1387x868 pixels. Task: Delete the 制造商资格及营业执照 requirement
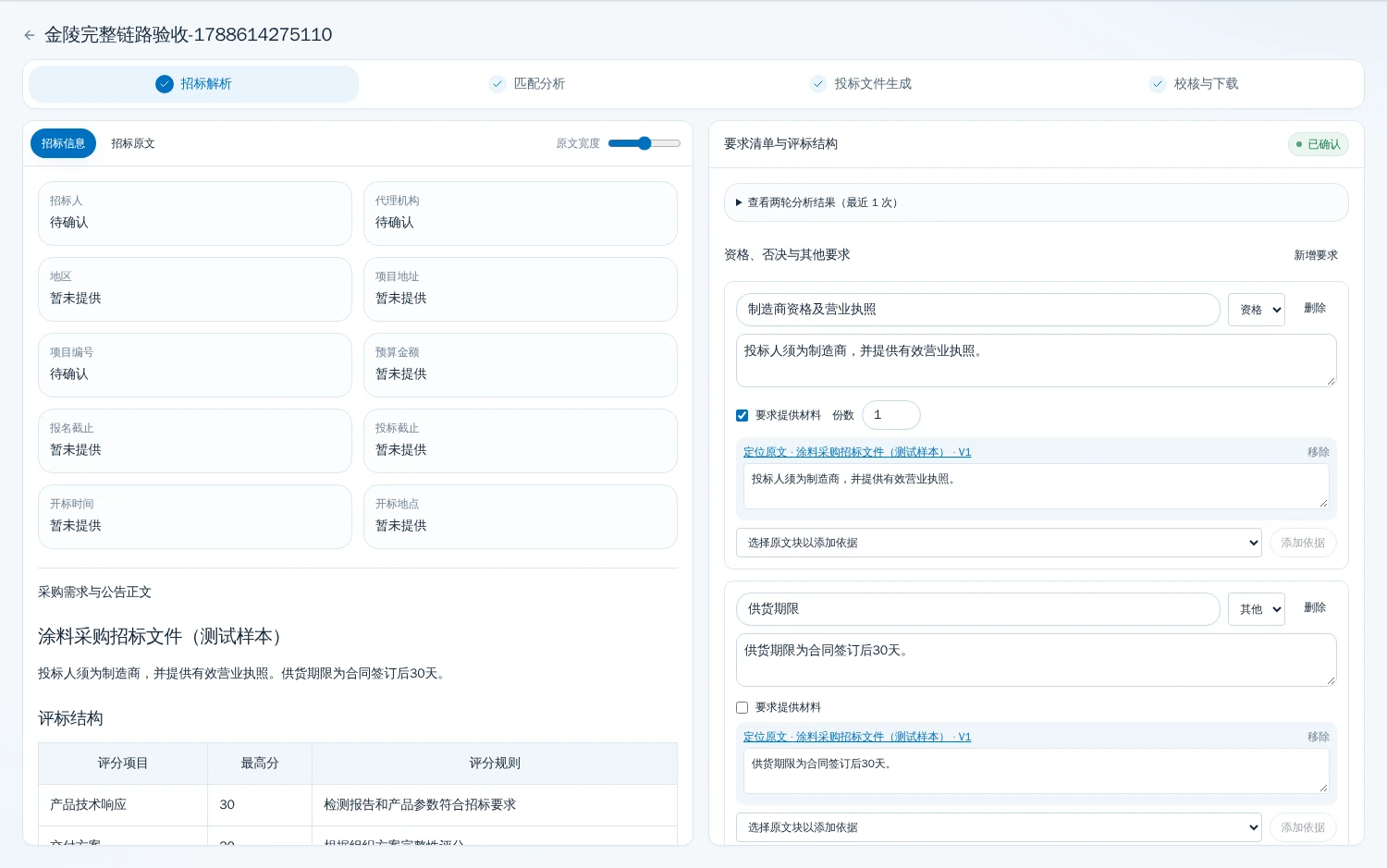click(x=1315, y=308)
